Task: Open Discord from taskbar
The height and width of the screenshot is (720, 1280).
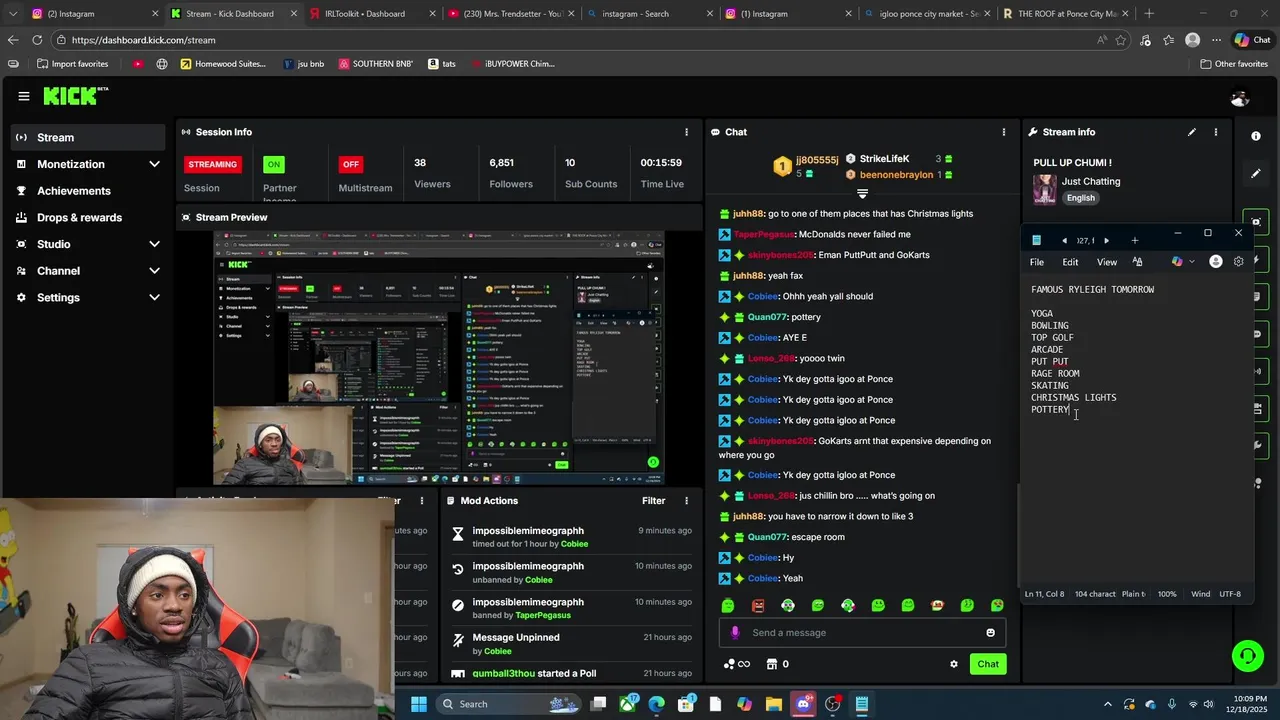Action: [803, 704]
